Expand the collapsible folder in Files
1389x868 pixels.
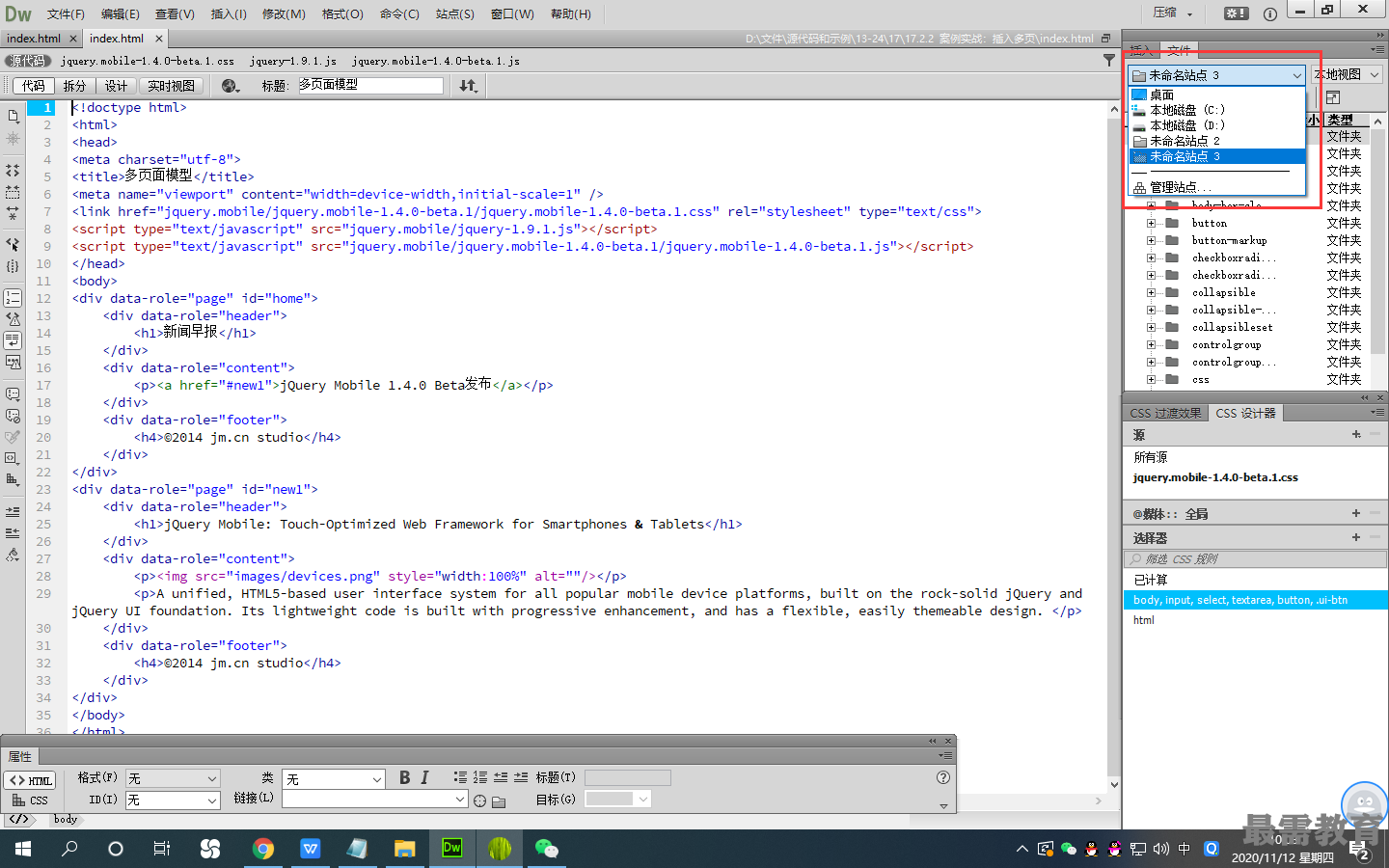point(1151,292)
